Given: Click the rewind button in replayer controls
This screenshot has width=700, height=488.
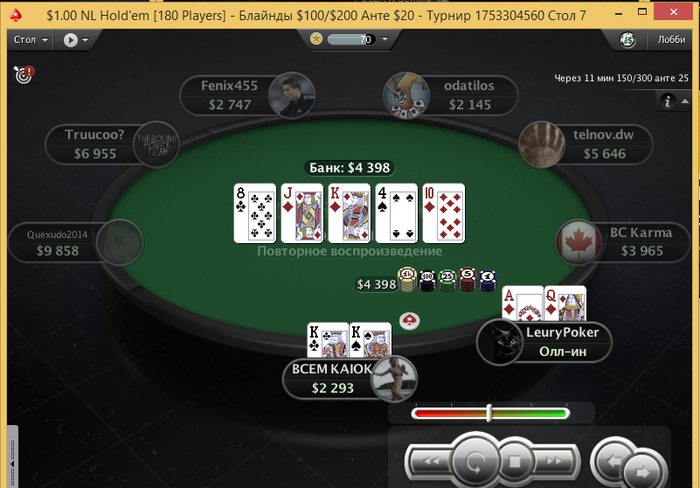Looking at the screenshot, I should click(431, 461).
